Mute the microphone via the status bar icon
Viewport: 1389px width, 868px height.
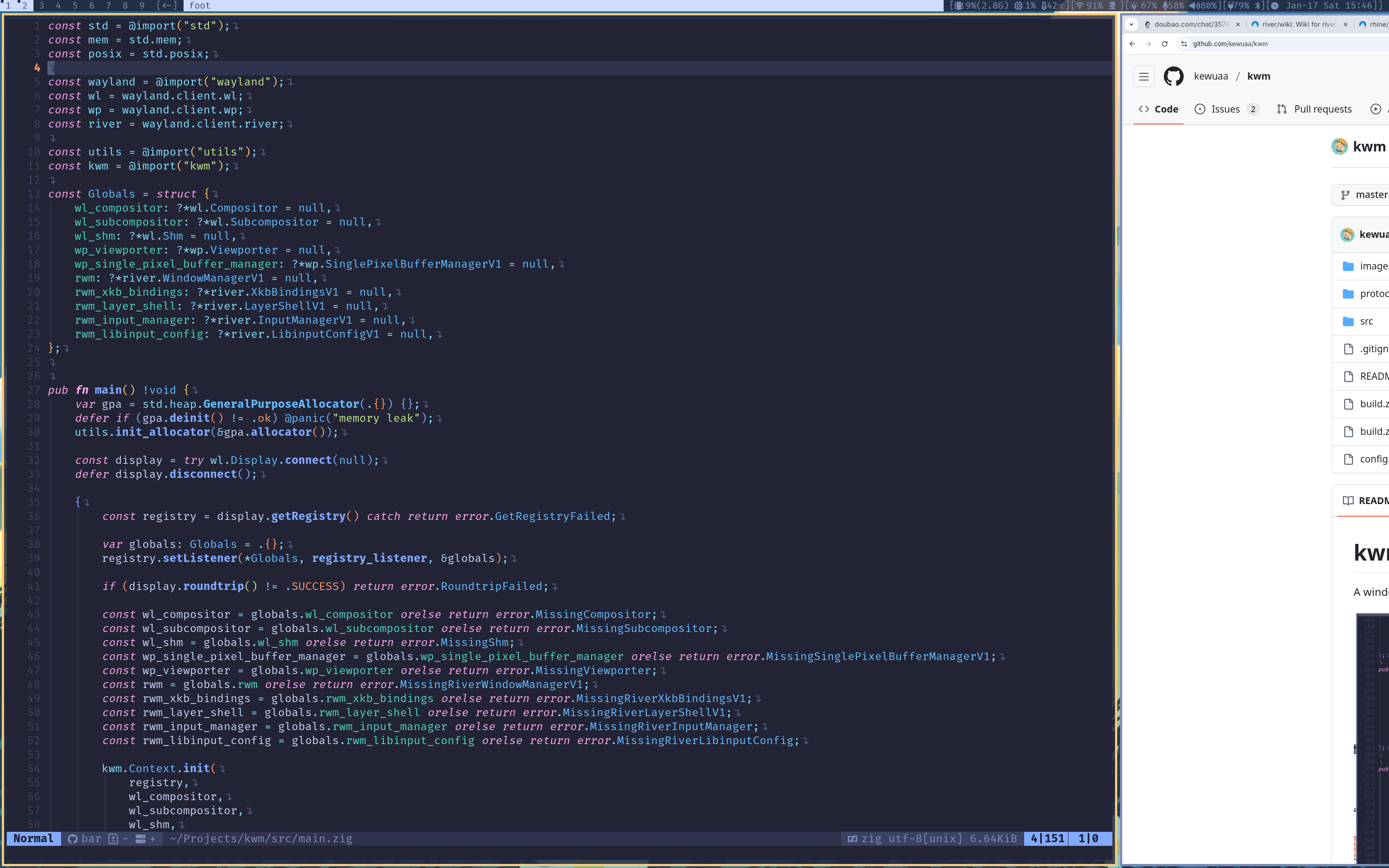tap(1166, 6)
